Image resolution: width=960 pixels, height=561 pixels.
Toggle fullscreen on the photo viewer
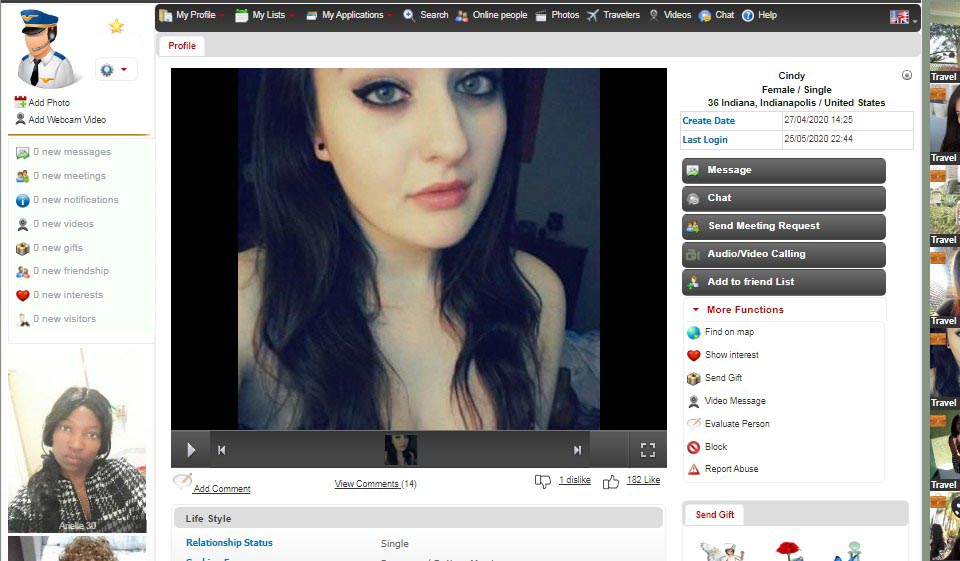pos(647,450)
